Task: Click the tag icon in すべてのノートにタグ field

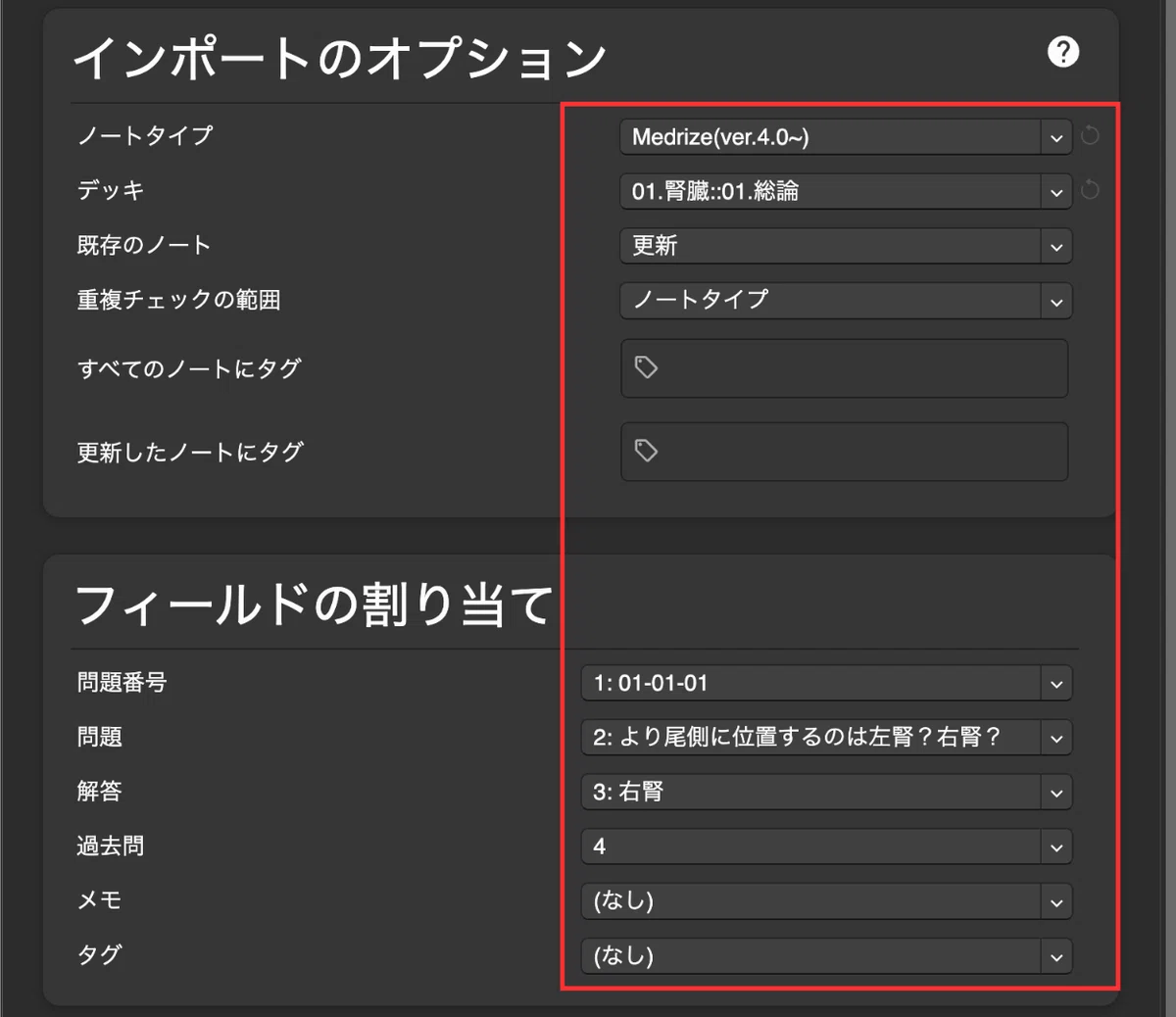Action: [x=646, y=367]
